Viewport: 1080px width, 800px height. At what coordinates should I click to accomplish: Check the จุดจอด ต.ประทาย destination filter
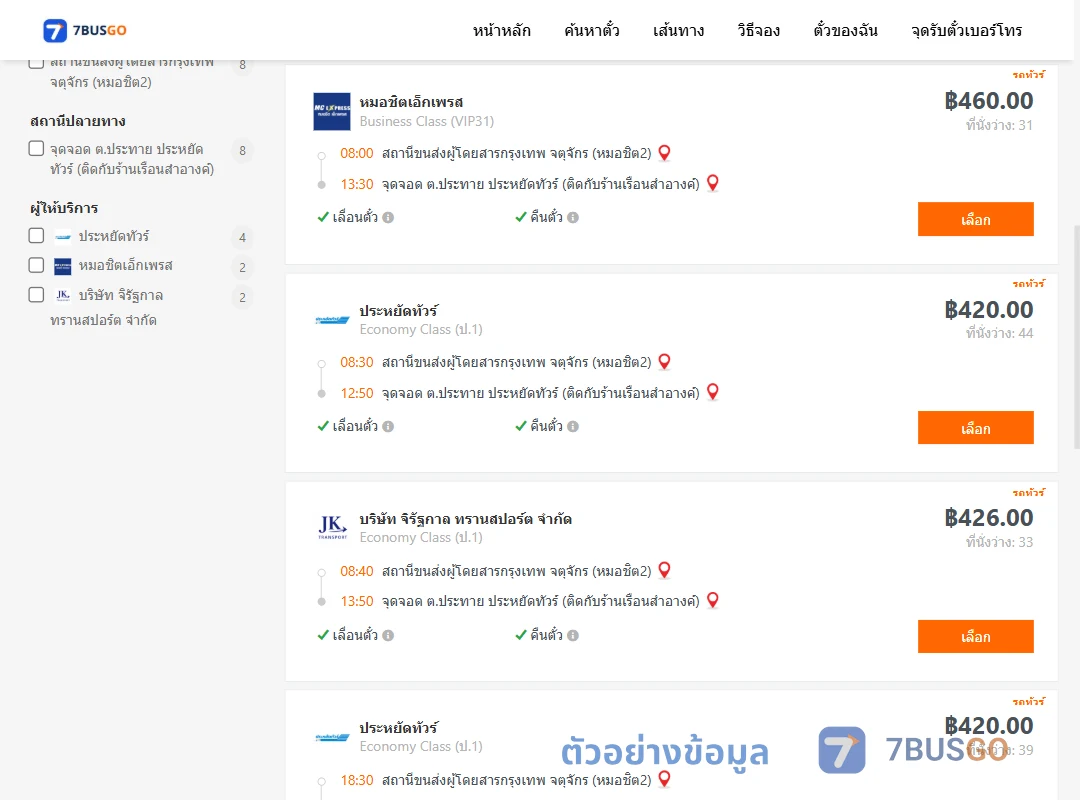37,148
